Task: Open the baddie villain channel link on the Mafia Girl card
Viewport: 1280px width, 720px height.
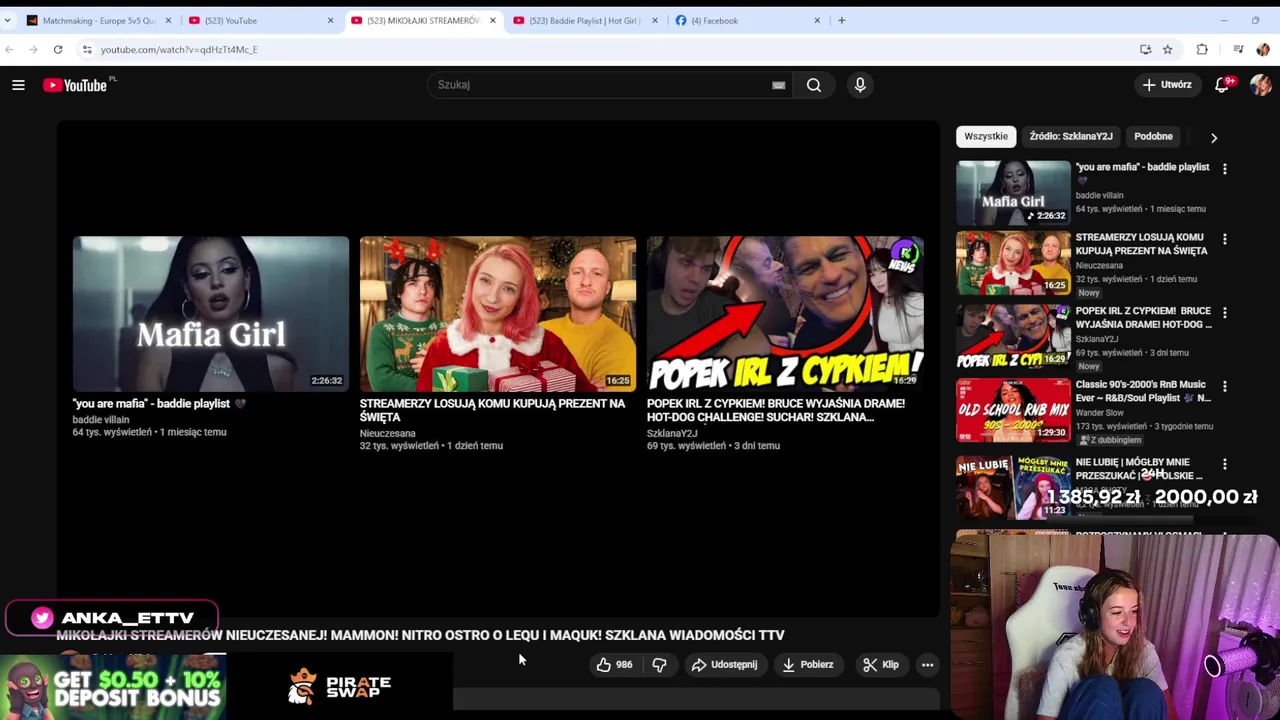Action: (x=100, y=420)
